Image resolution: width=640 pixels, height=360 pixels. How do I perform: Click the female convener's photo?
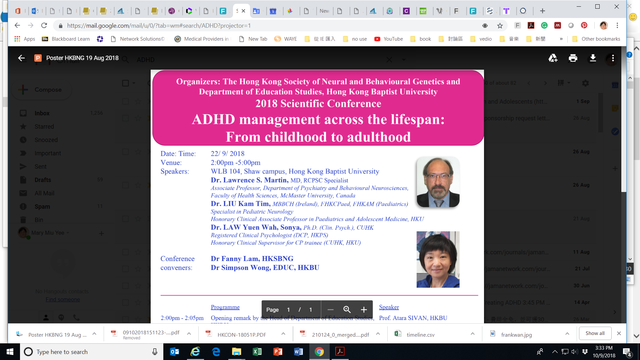click(438, 260)
